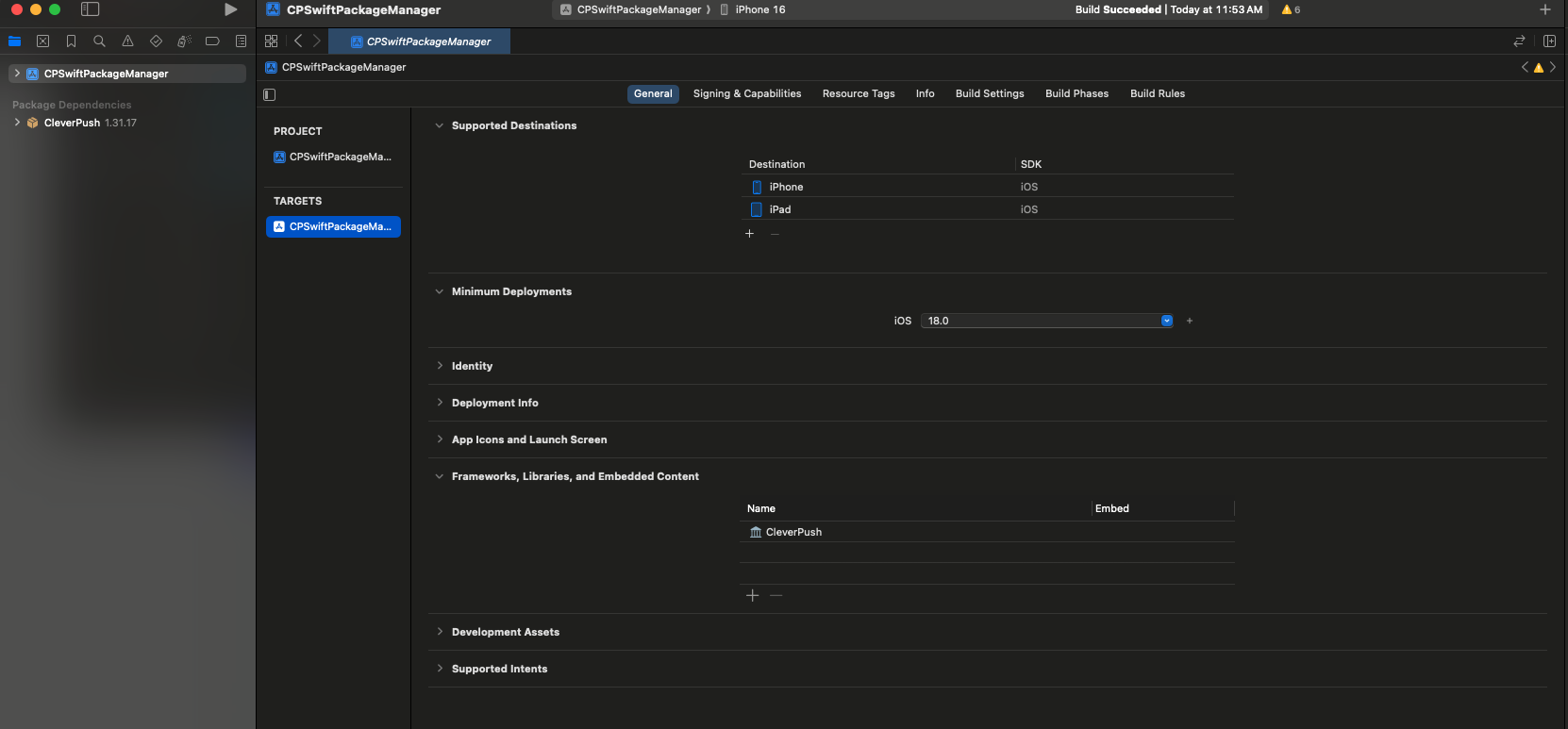Open the Breakpoint navigator
Viewport: 1568px width, 729px height.
tap(212, 41)
